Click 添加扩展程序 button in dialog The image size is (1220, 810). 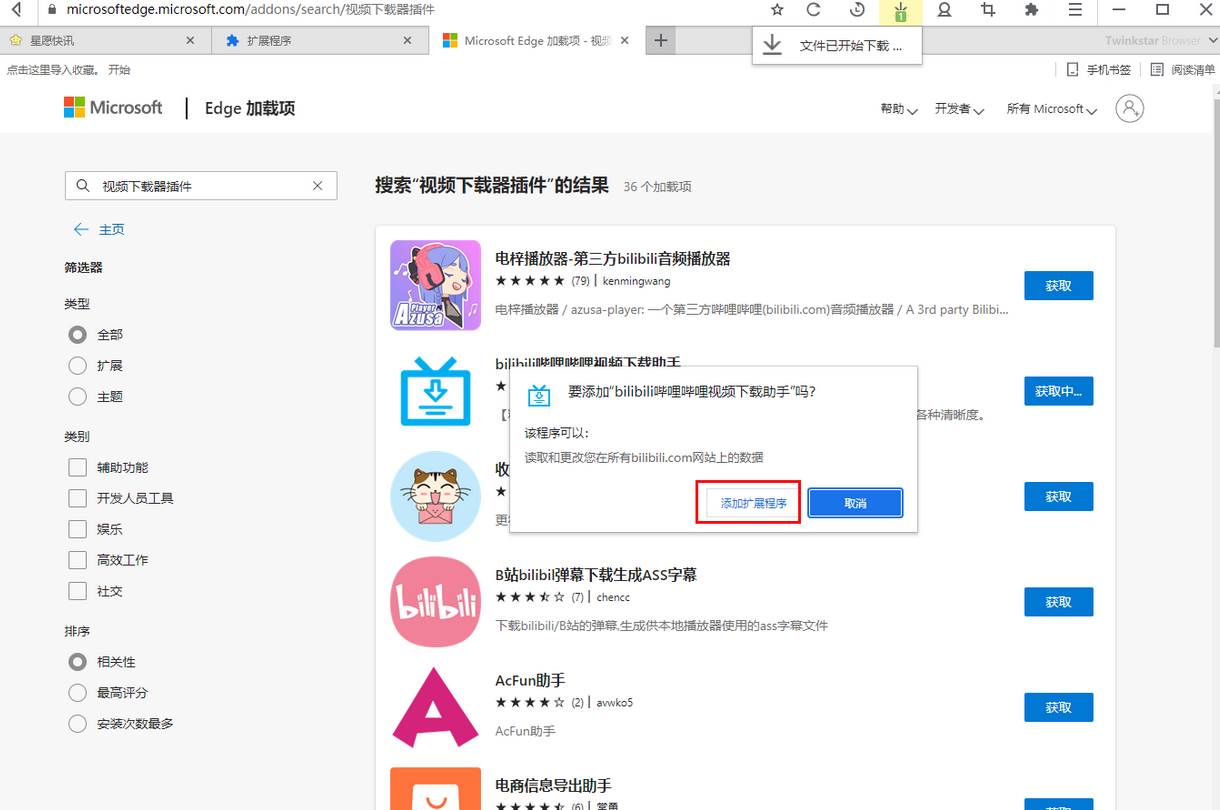753,503
